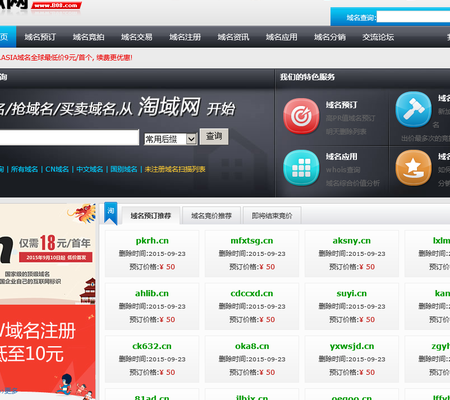Click the red 域名注册 10元 banner

(x=48, y=352)
